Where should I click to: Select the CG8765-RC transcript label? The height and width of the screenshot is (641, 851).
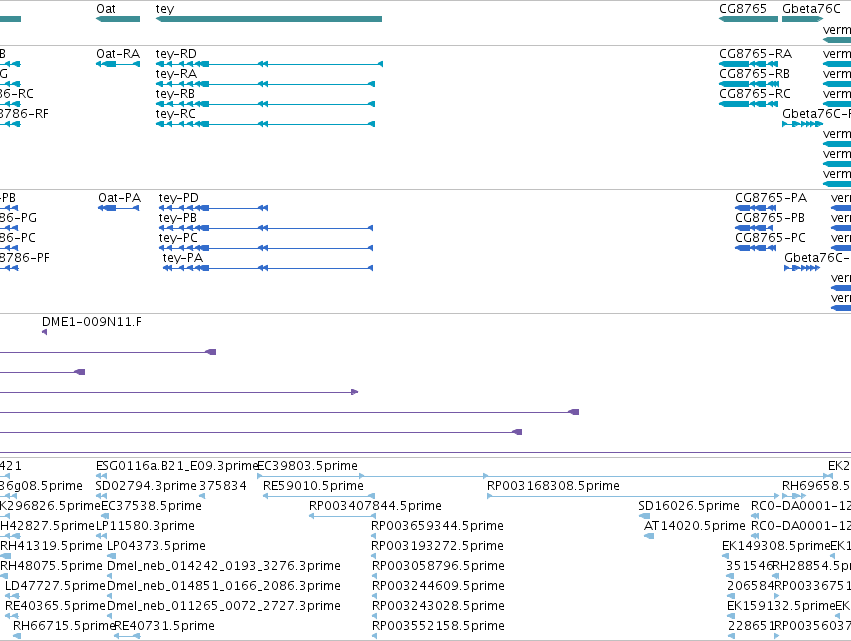[754, 94]
